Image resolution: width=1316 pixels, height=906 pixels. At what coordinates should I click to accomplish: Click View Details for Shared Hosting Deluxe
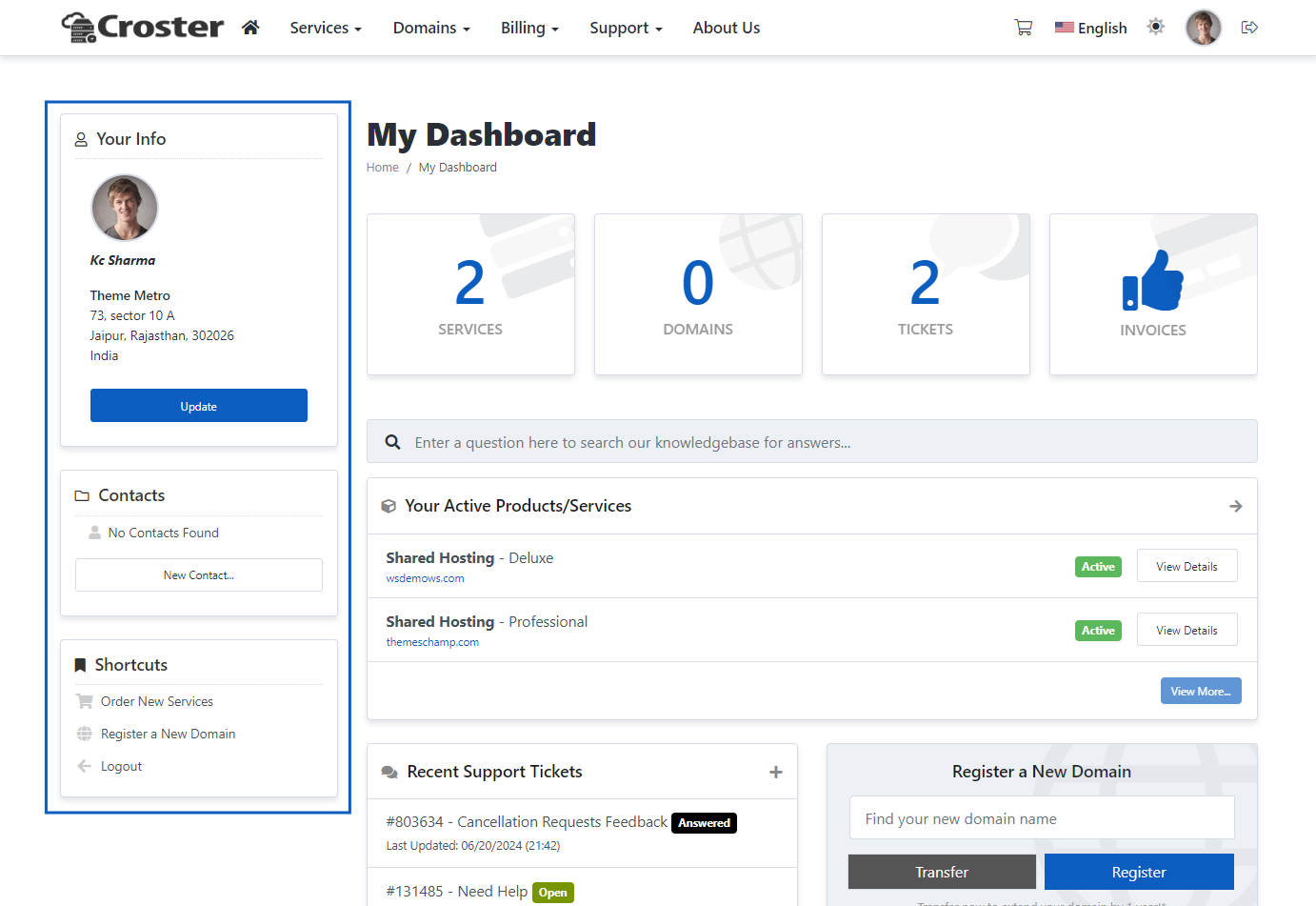point(1186,566)
